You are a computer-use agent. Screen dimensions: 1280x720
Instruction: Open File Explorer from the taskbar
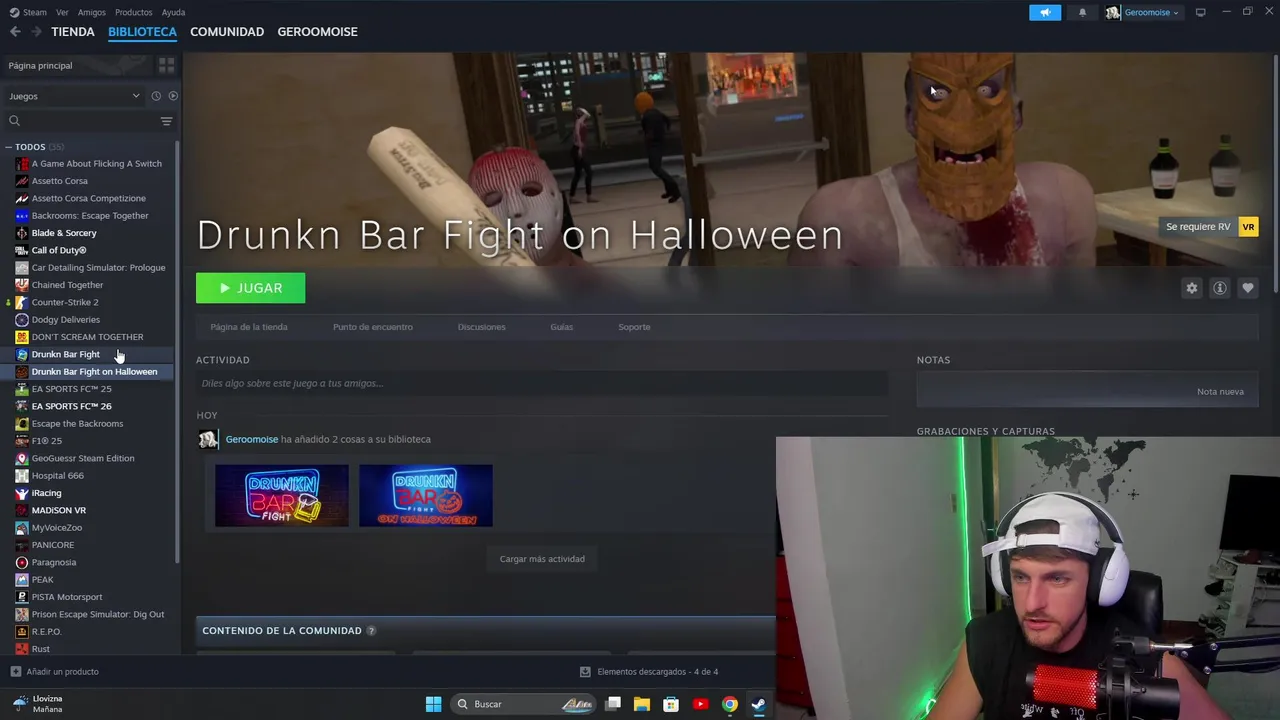coord(642,704)
